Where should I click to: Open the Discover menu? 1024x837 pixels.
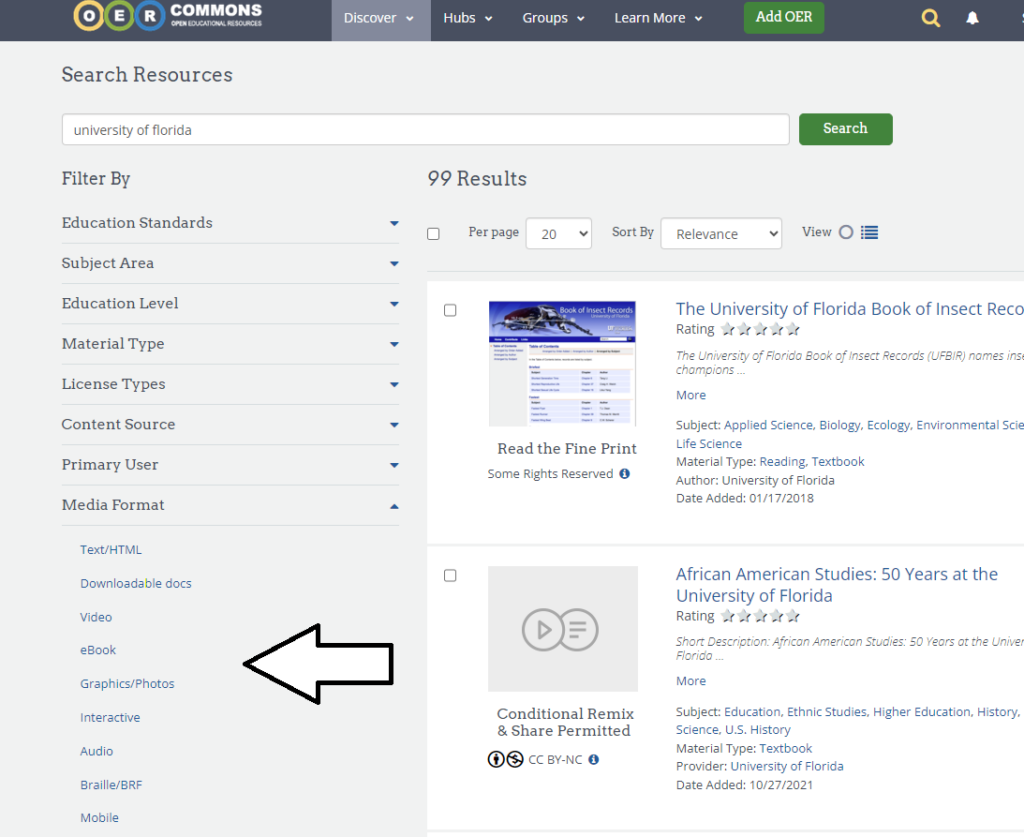380,18
